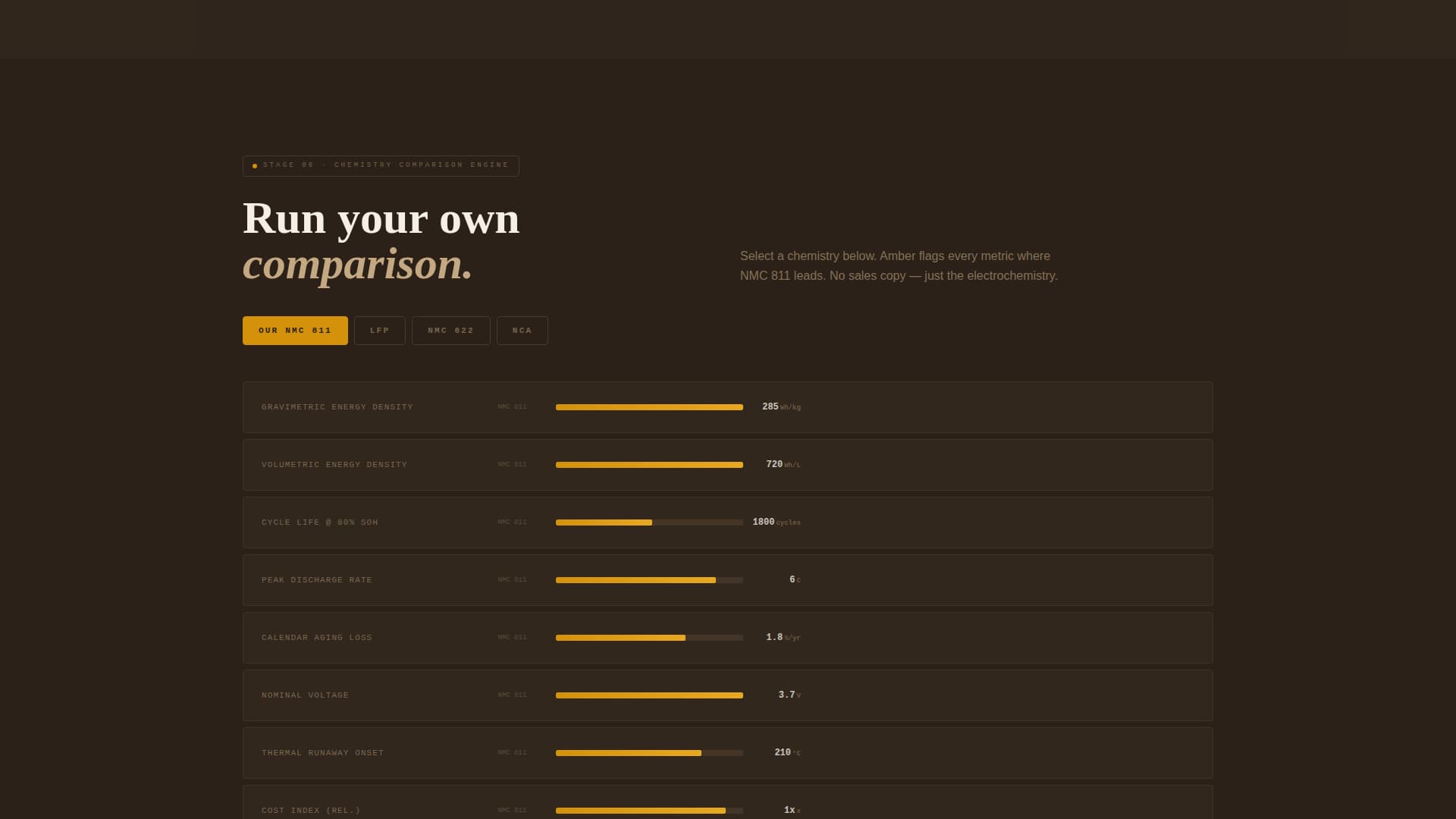
Task: Click the Run your own comparison heading
Action: (x=381, y=243)
